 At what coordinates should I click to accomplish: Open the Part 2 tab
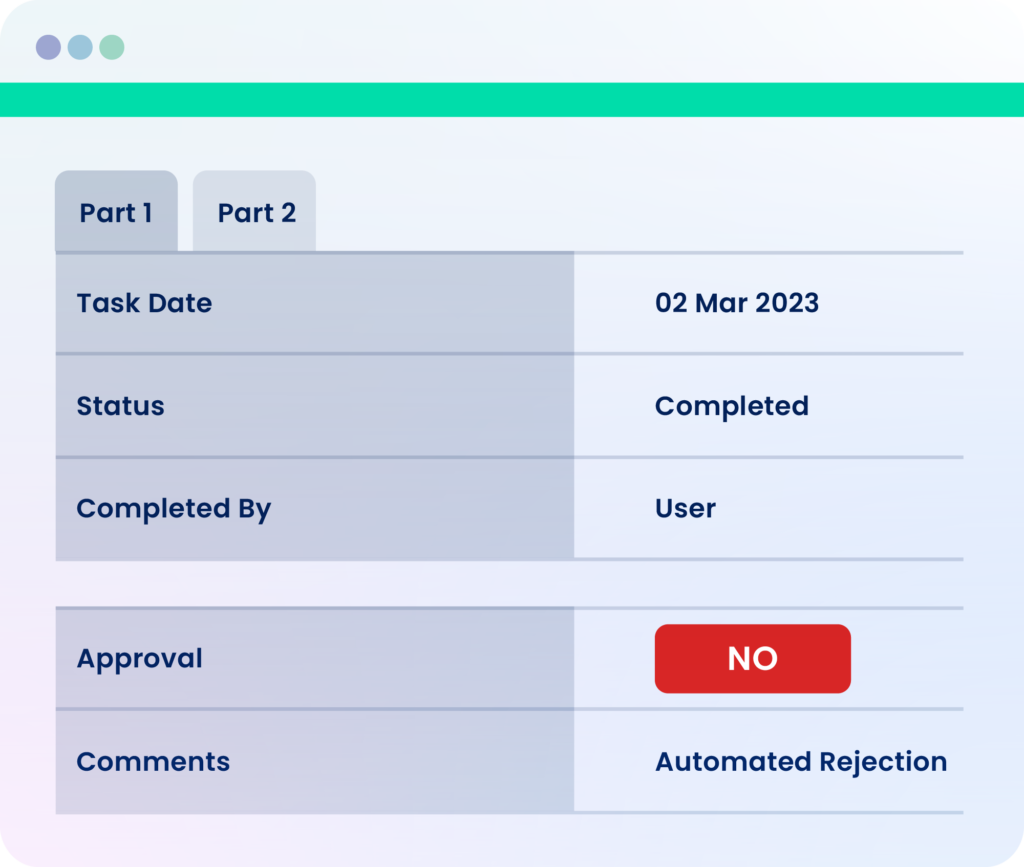[255, 212]
